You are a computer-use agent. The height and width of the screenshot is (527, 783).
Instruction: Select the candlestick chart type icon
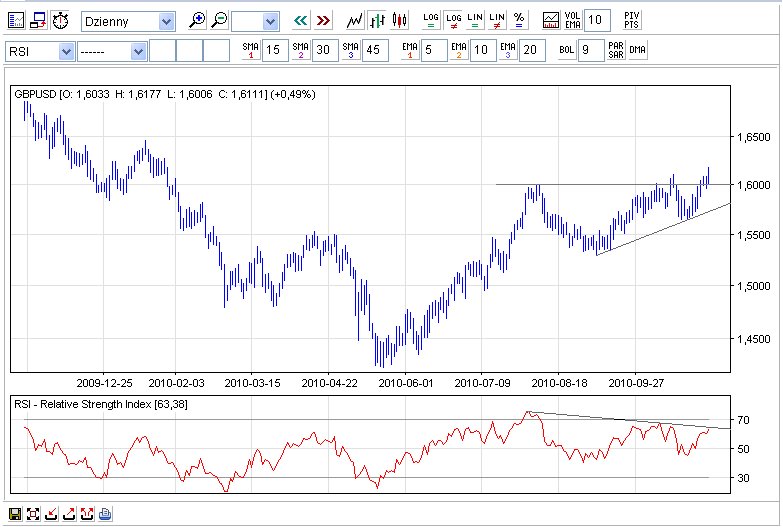399,20
